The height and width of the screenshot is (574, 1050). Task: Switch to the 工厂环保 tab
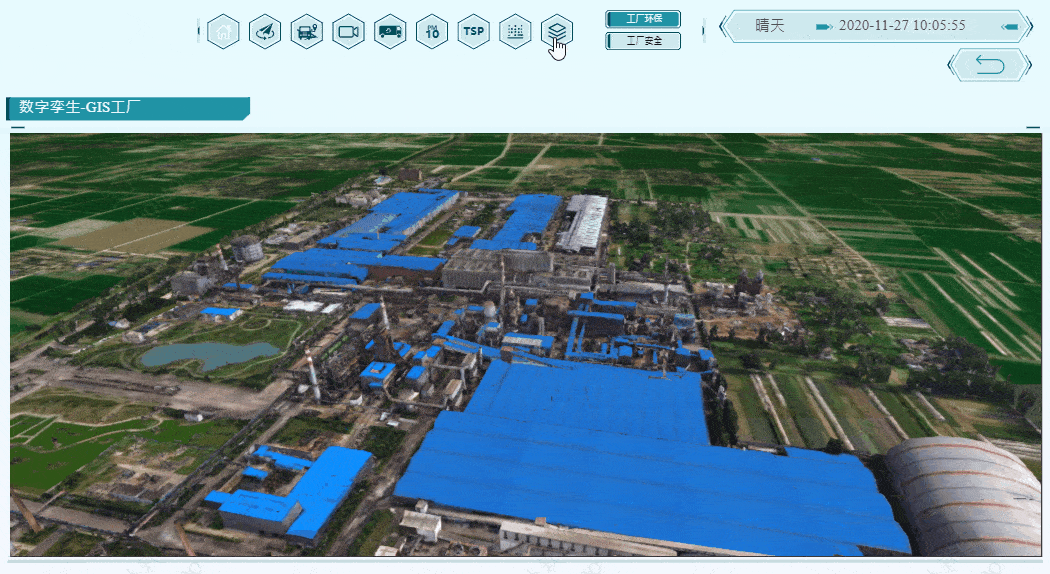tap(643, 19)
